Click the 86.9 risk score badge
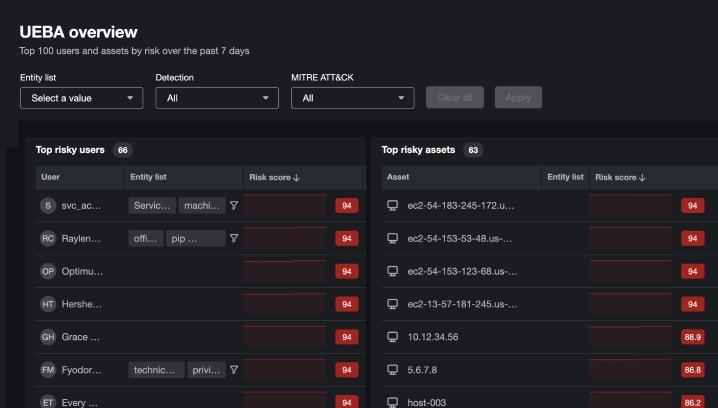 pyautogui.click(x=692, y=337)
